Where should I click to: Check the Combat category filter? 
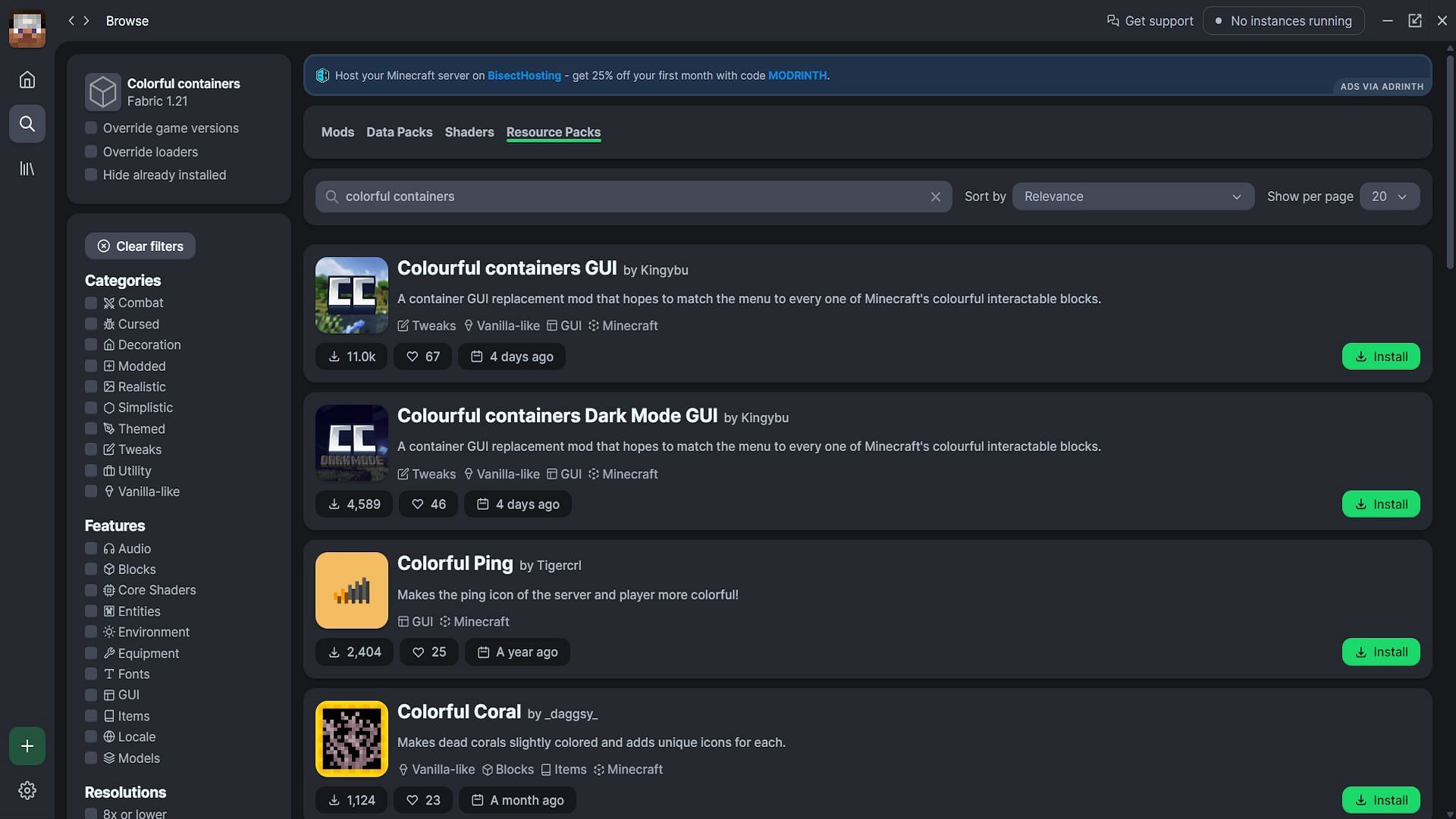pos(91,303)
